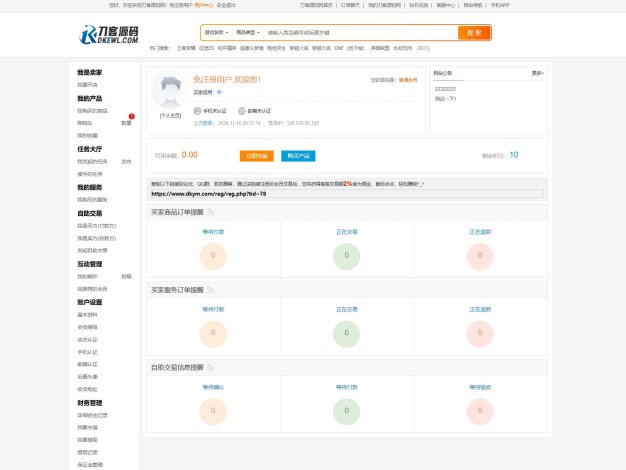626x470 pixels.
Task: Select the 可用余额 amount 0.00
Action: tap(190, 155)
